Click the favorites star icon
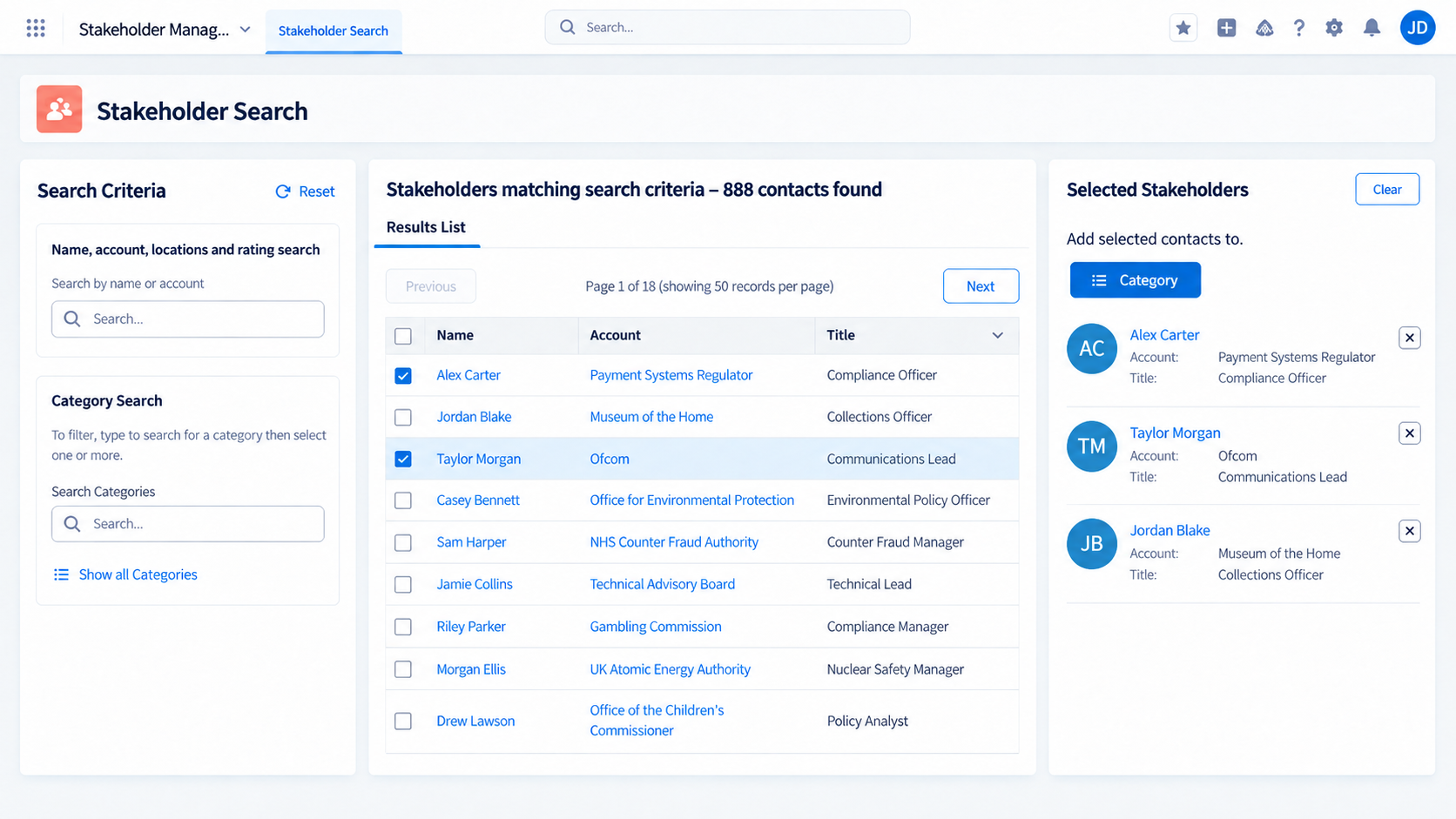1456x819 pixels. [1183, 28]
